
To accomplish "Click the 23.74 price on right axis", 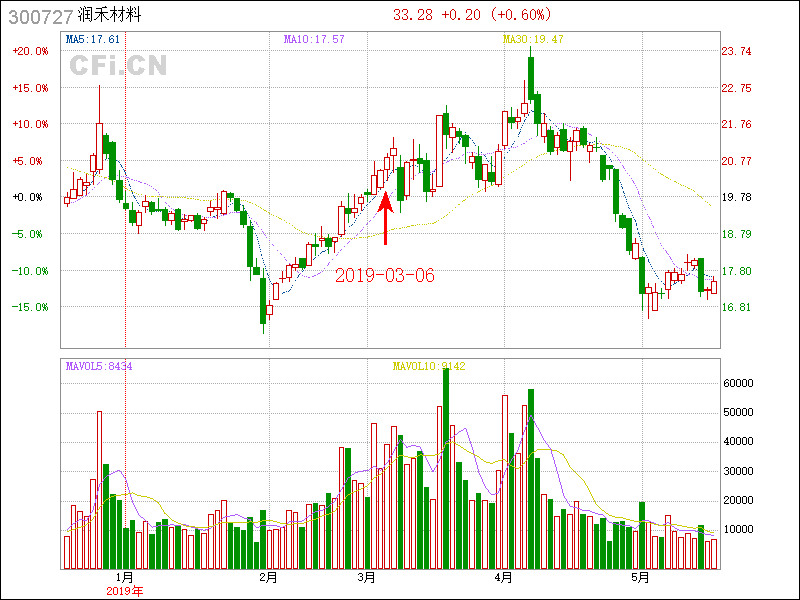I will pyautogui.click(x=737, y=51).
